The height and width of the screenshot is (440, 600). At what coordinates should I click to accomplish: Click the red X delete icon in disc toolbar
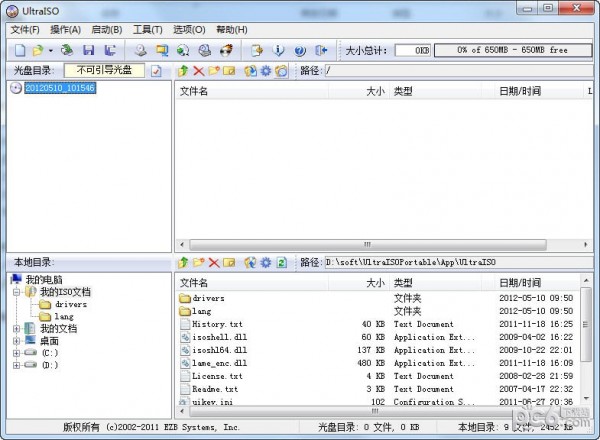tap(198, 71)
